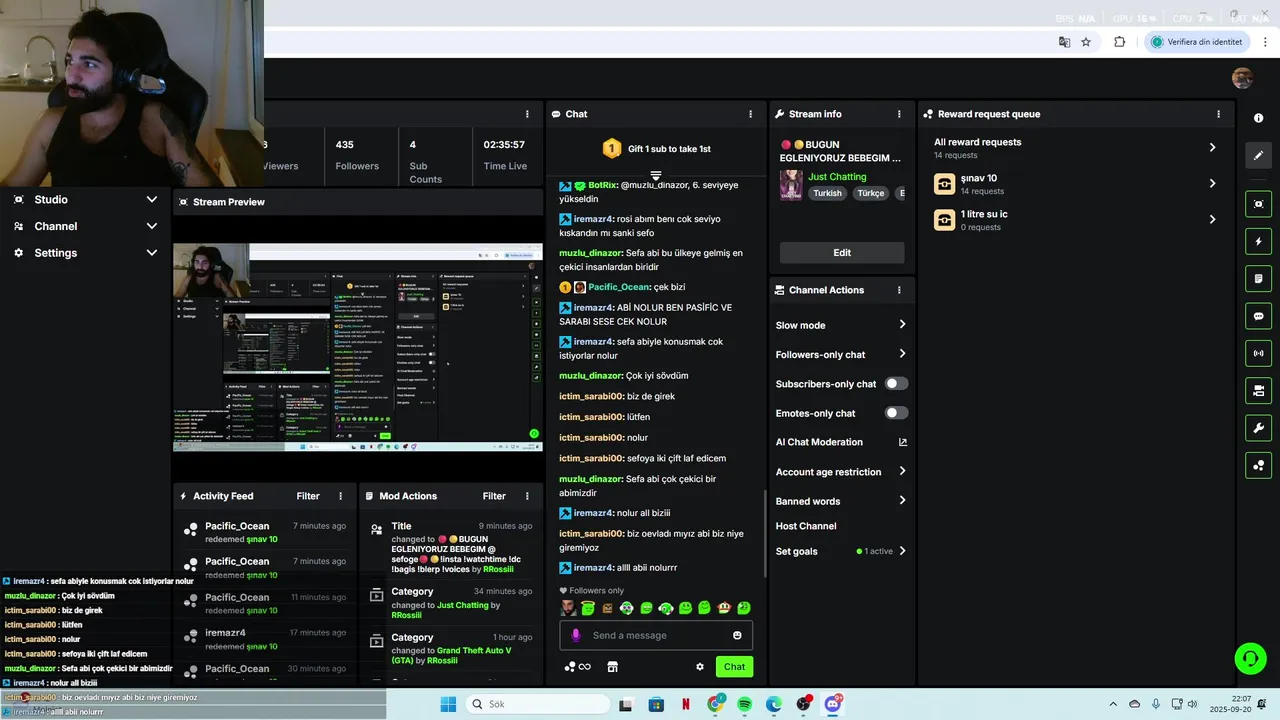The image size is (1280, 720).
Task: Open the shop icon below chat
Action: tap(612, 667)
